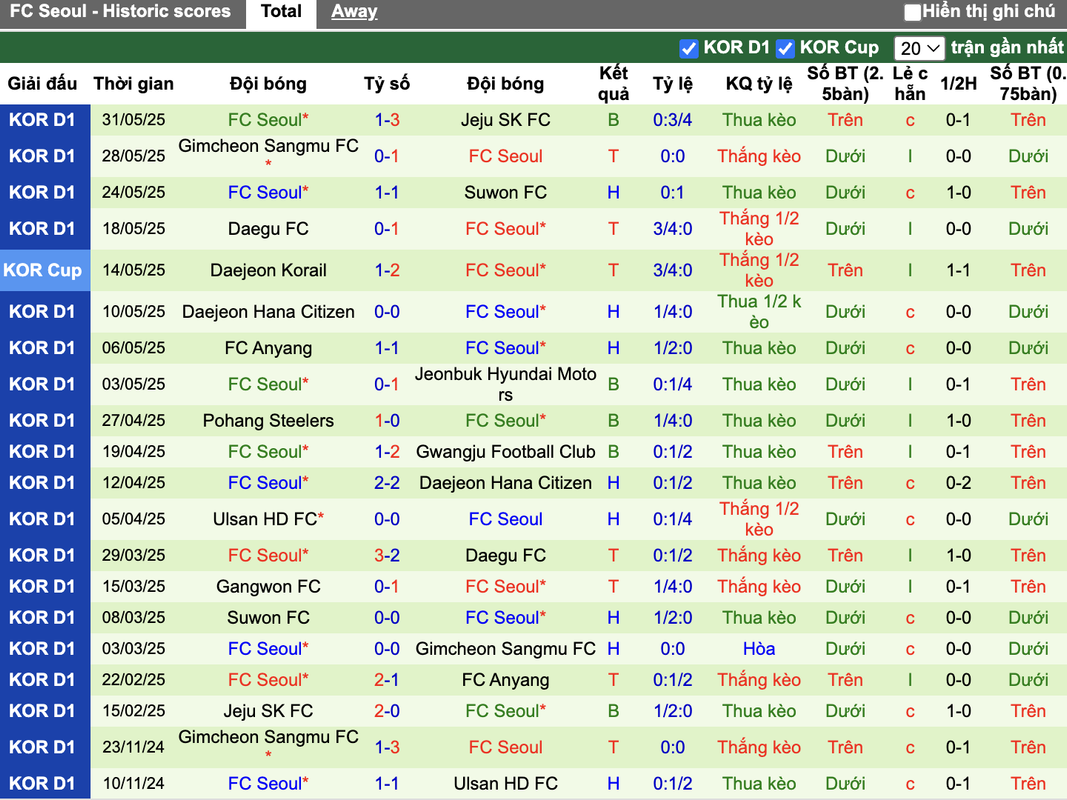Screen dimensions: 1067x800
Task: Open the 2-2 score on 12/04/25
Action: (387, 484)
